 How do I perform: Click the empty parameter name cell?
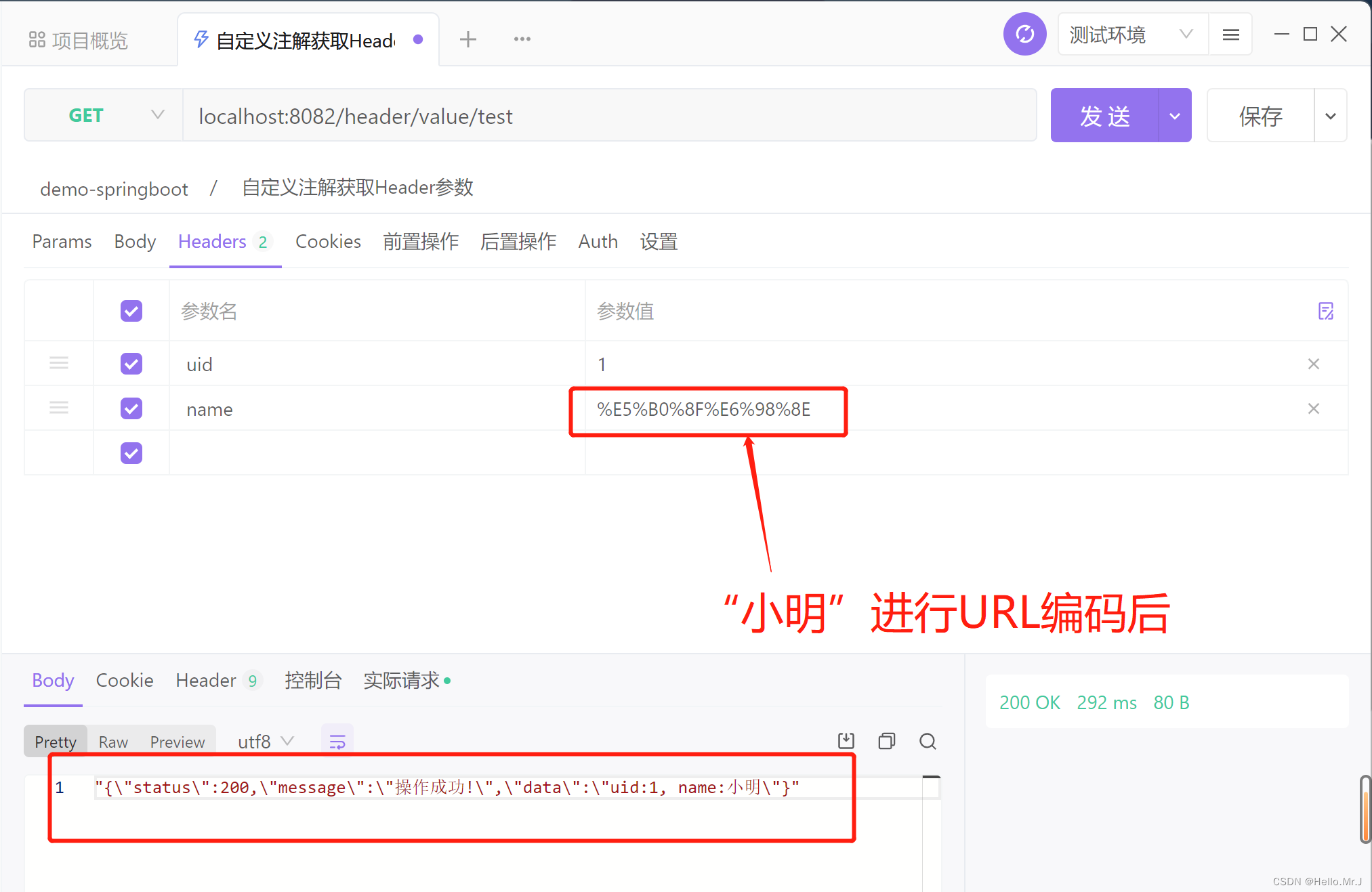click(377, 453)
